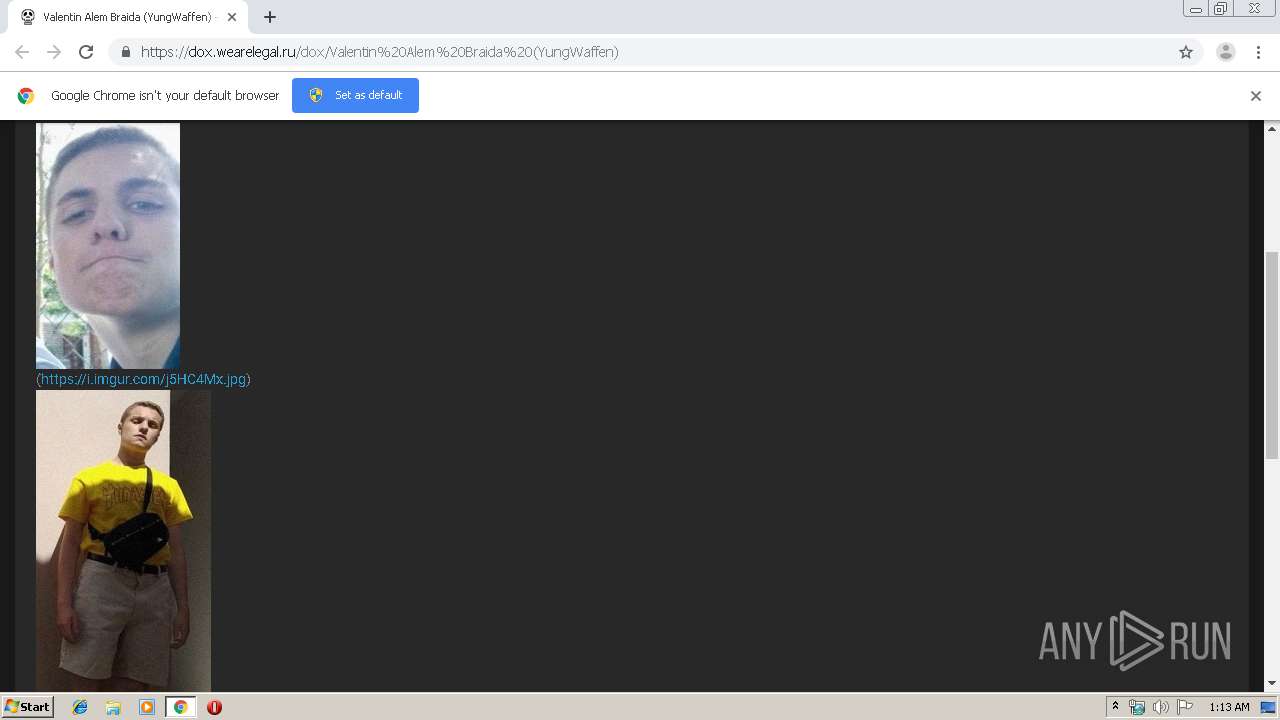Click Chrome icon in taskbar

(180, 707)
